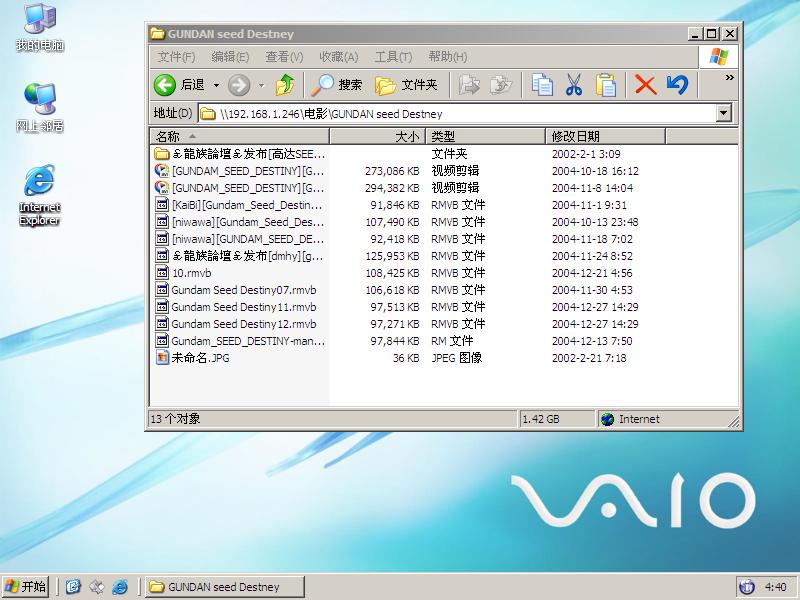Screen dimensions: 800x600
Task: Click the green Back arrow icon
Action: (165, 85)
